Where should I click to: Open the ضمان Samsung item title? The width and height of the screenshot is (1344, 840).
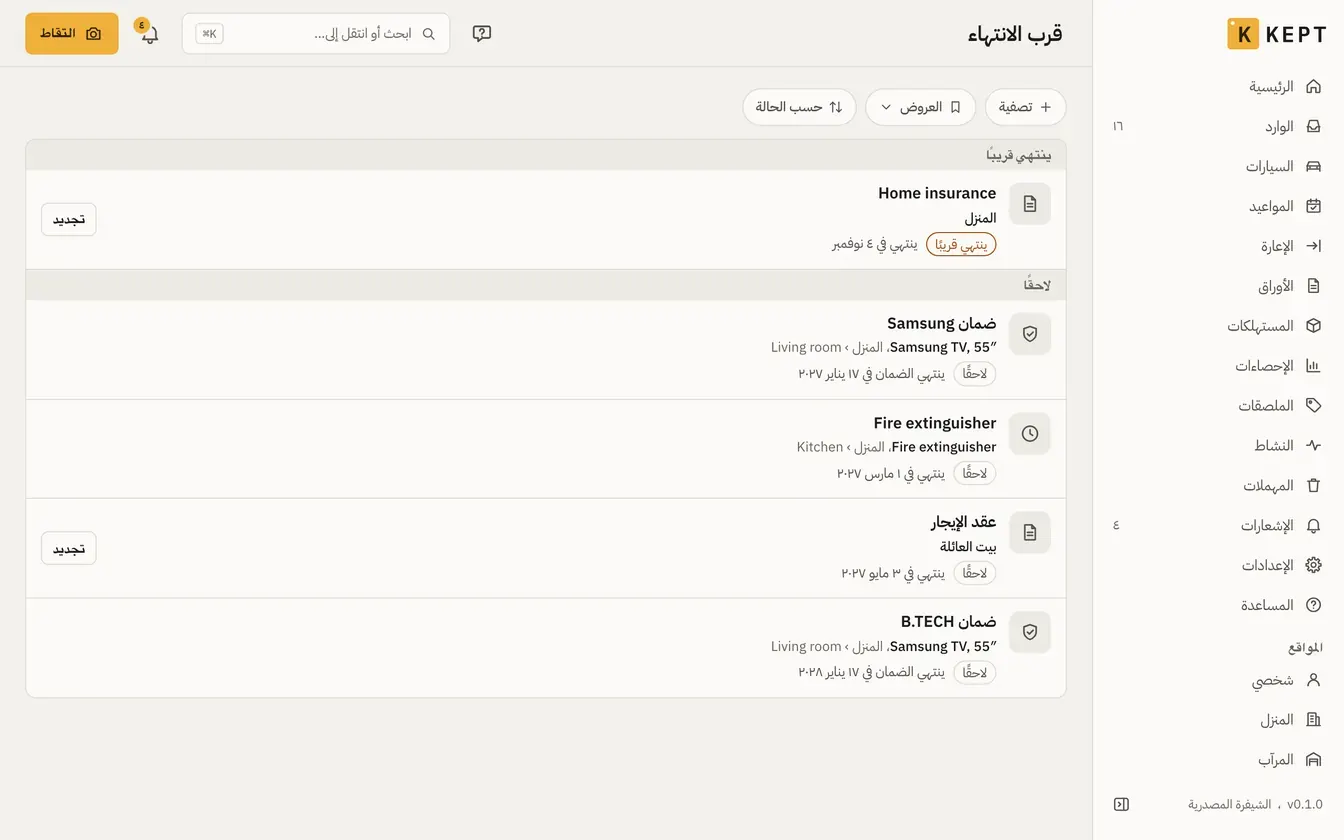click(x=942, y=323)
